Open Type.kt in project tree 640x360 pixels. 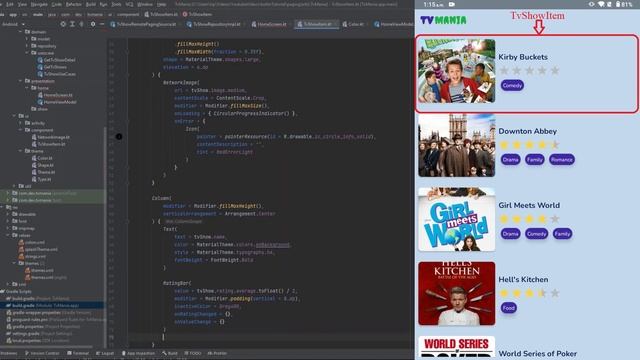[x=41, y=179]
